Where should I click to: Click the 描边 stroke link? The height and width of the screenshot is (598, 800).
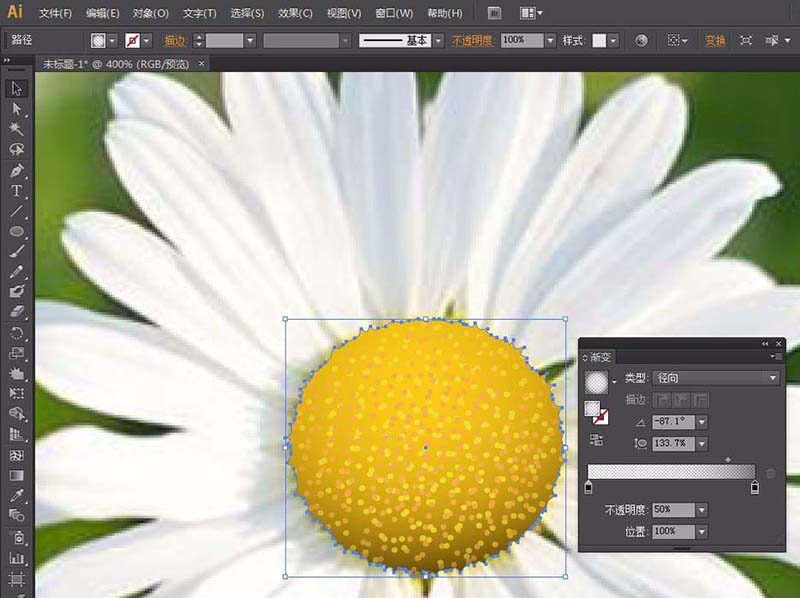click(x=174, y=40)
